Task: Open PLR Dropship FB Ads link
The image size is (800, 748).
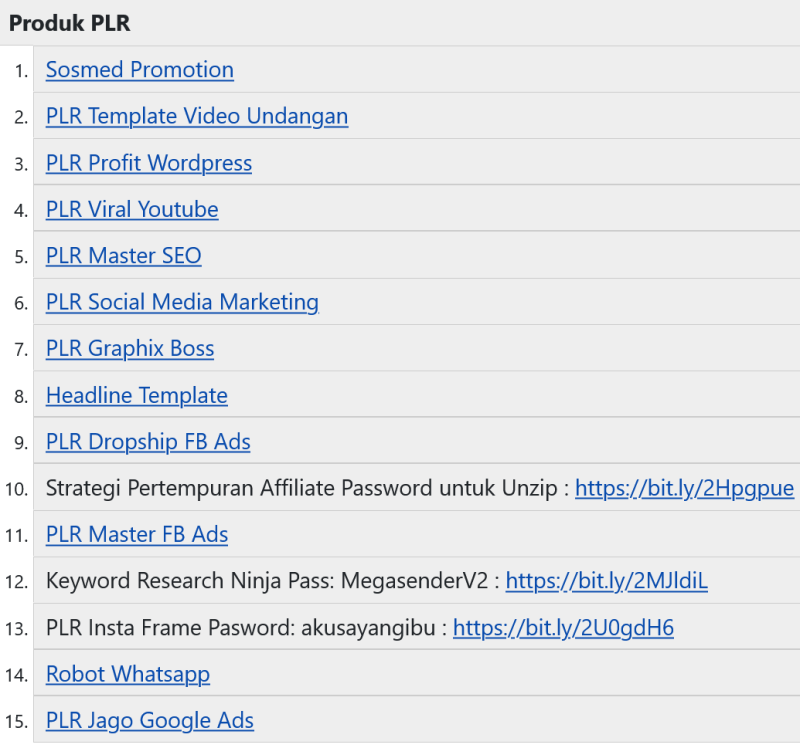Action: click(148, 442)
